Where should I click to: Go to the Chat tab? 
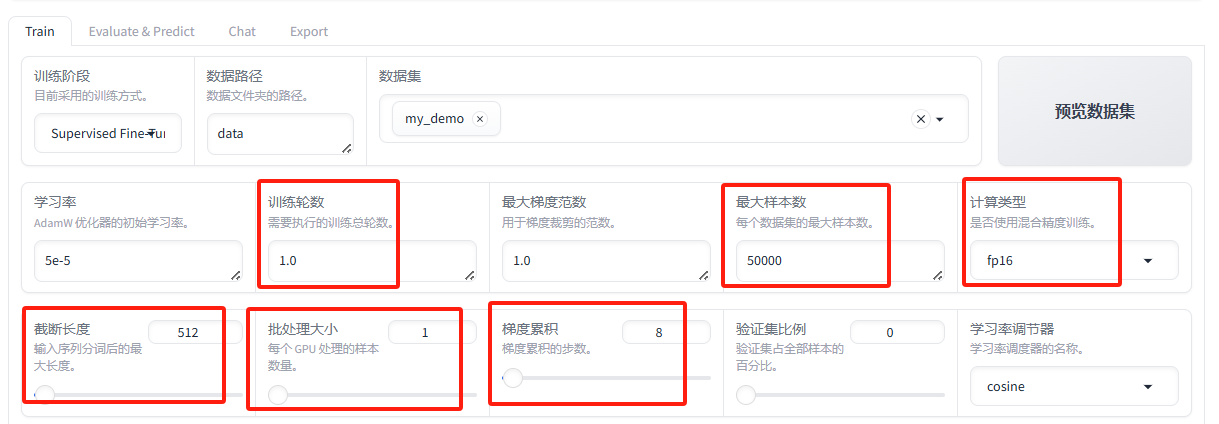tap(242, 31)
